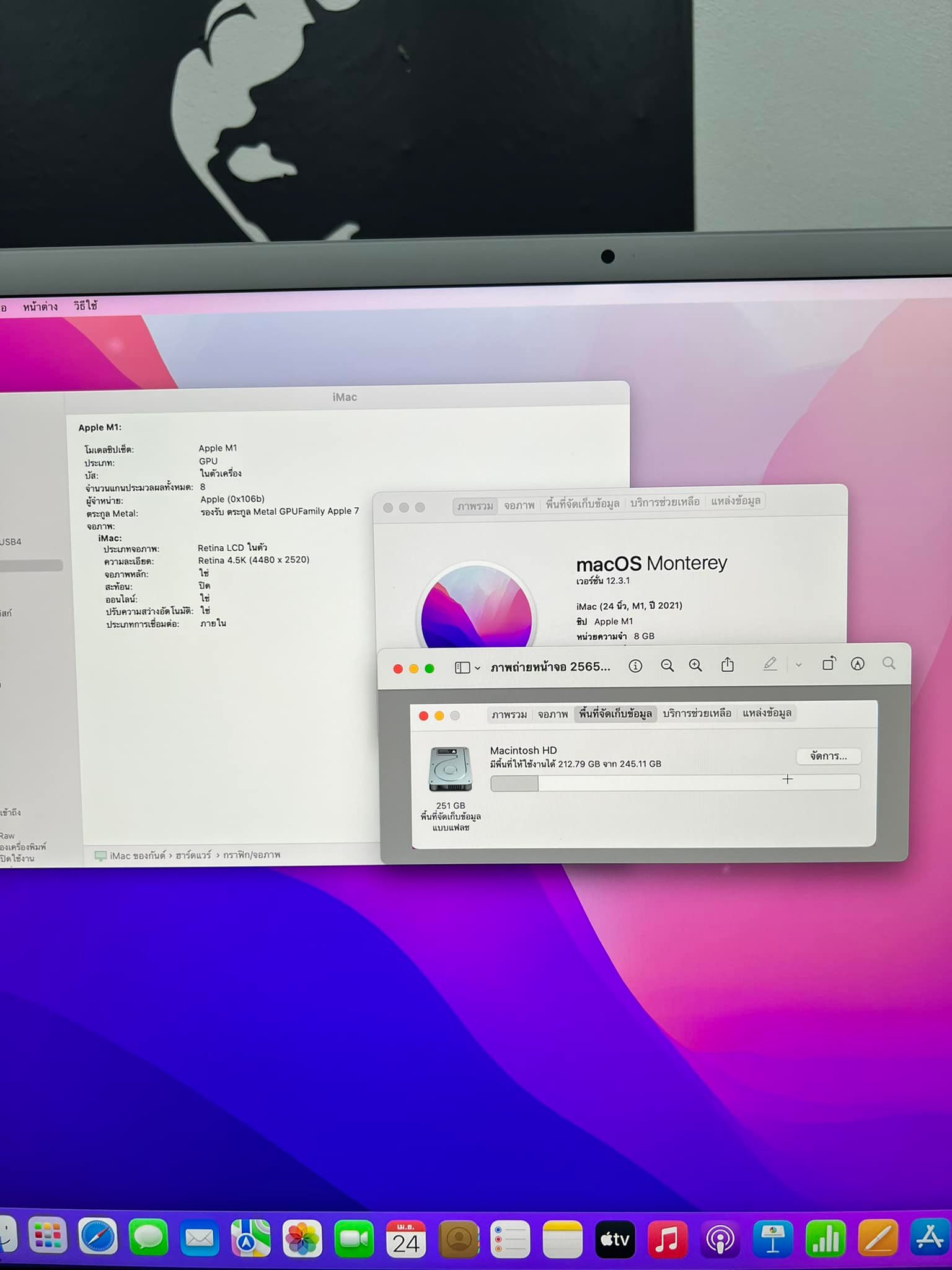This screenshot has width=952, height=1270.
Task: Click the Share icon in the Preview toolbar
Action: pyautogui.click(x=728, y=665)
